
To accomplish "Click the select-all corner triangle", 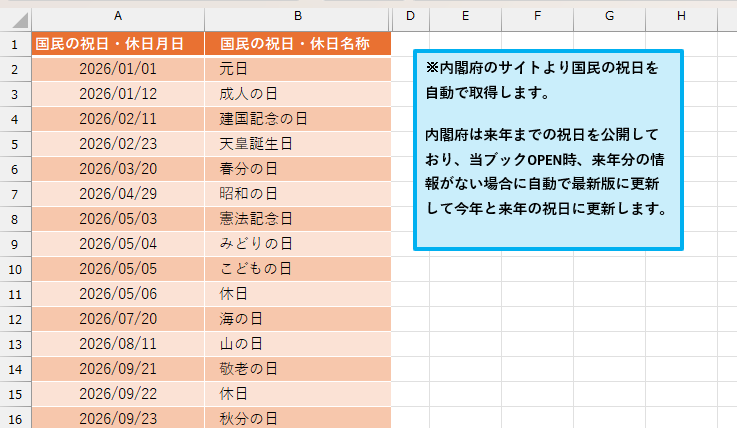I will click(x=20, y=20).
